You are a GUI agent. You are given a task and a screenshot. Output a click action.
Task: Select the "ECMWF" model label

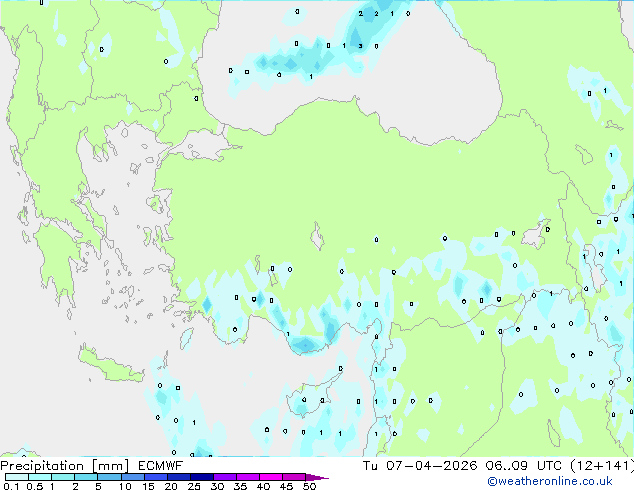click(161, 466)
